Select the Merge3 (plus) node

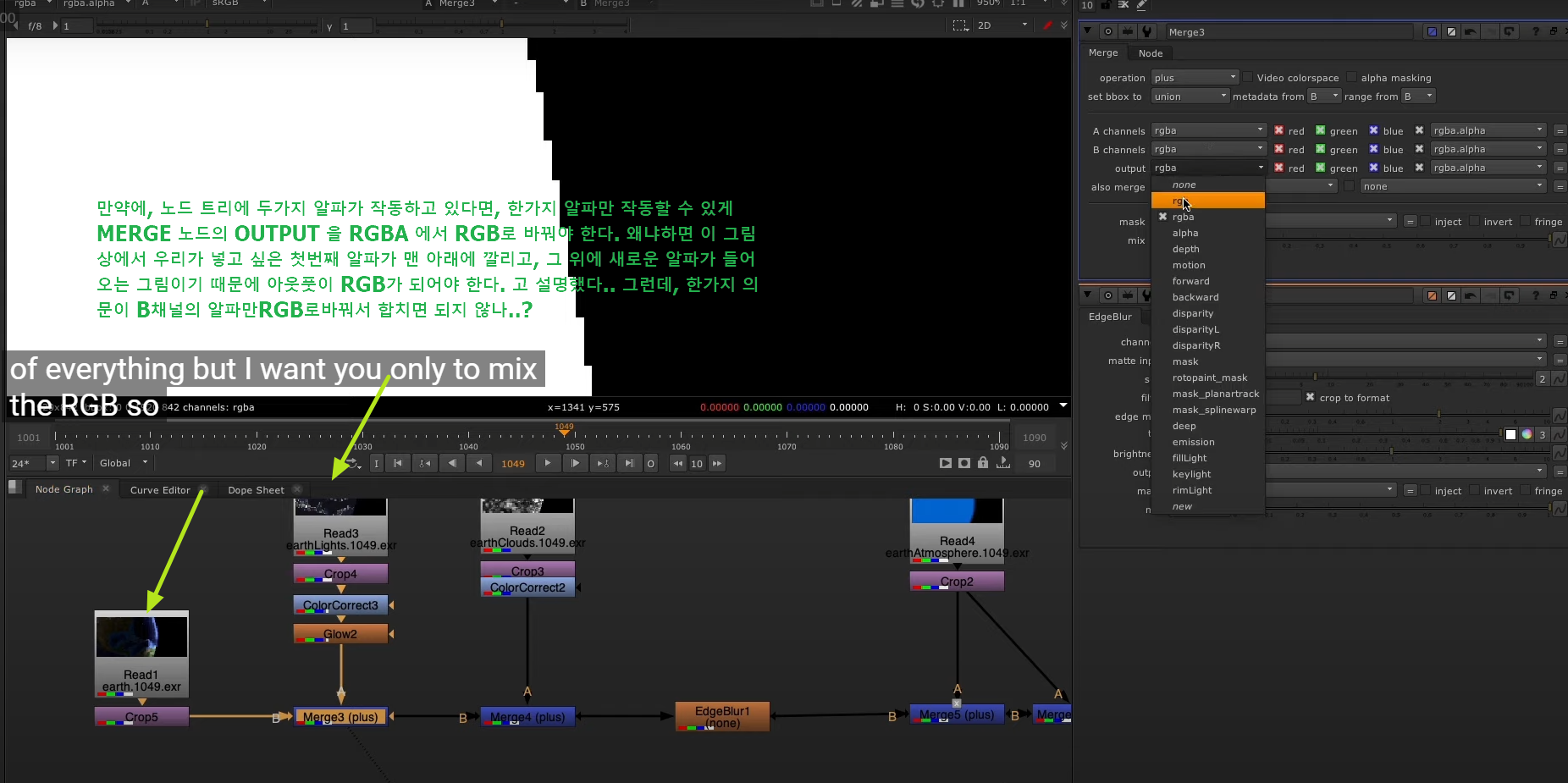click(340, 717)
